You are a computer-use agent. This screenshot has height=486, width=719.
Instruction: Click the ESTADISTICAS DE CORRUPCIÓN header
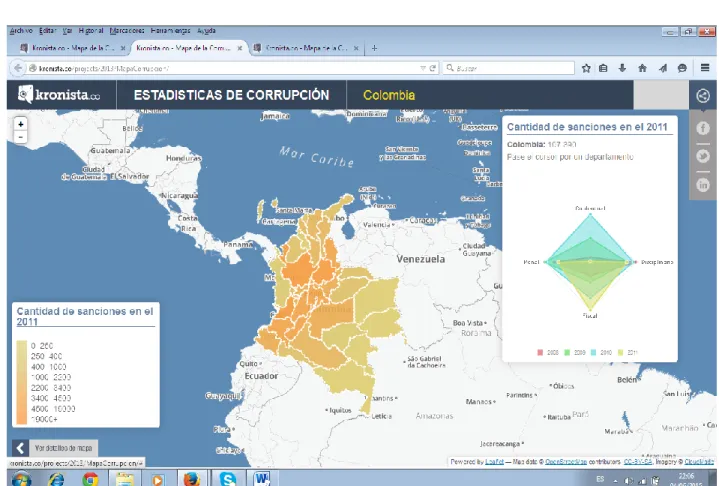[x=232, y=95]
